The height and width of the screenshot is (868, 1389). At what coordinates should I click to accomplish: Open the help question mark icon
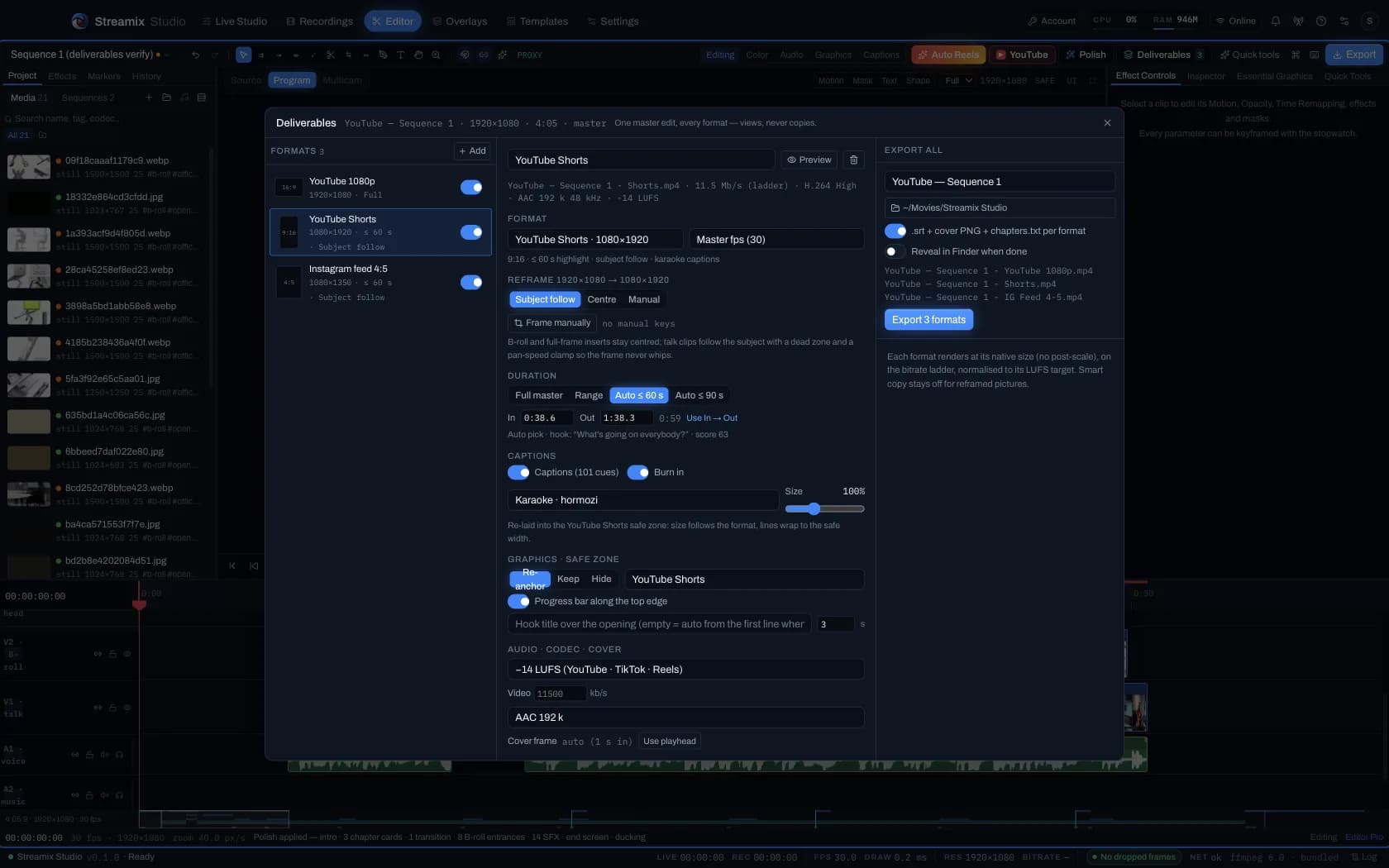1321,21
